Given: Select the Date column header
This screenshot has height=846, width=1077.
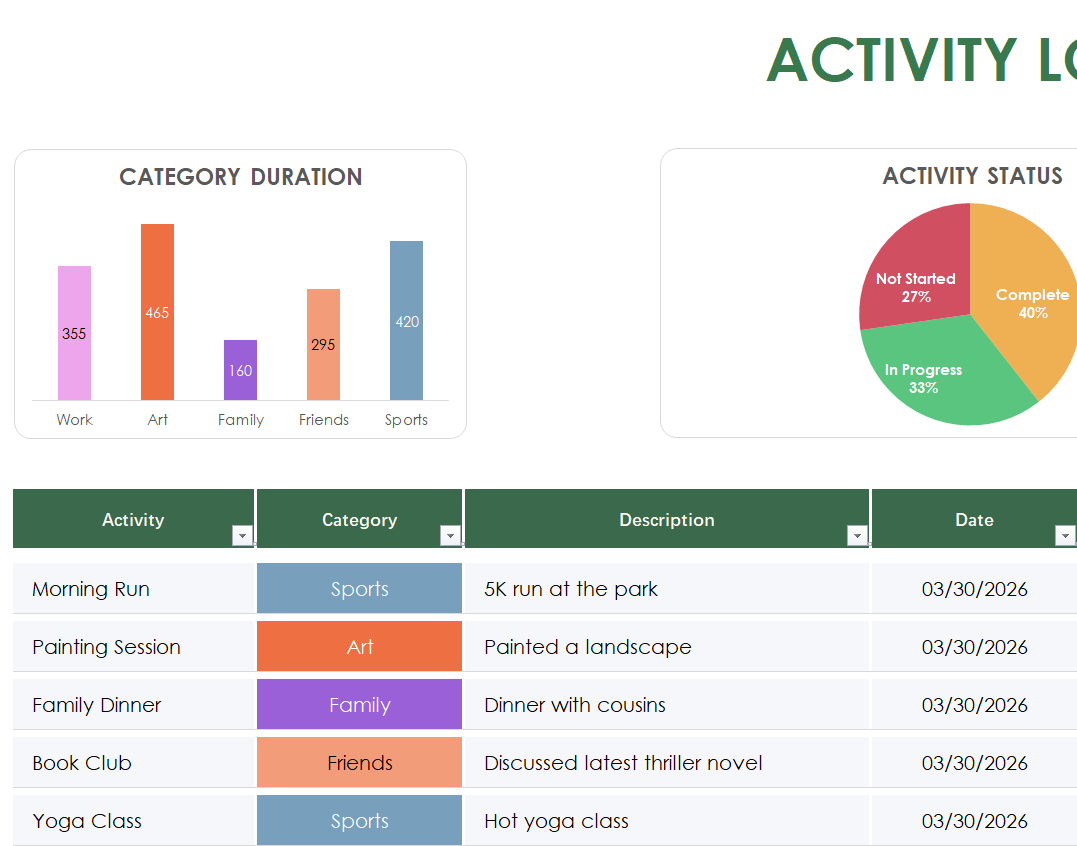Looking at the screenshot, I should 974,519.
